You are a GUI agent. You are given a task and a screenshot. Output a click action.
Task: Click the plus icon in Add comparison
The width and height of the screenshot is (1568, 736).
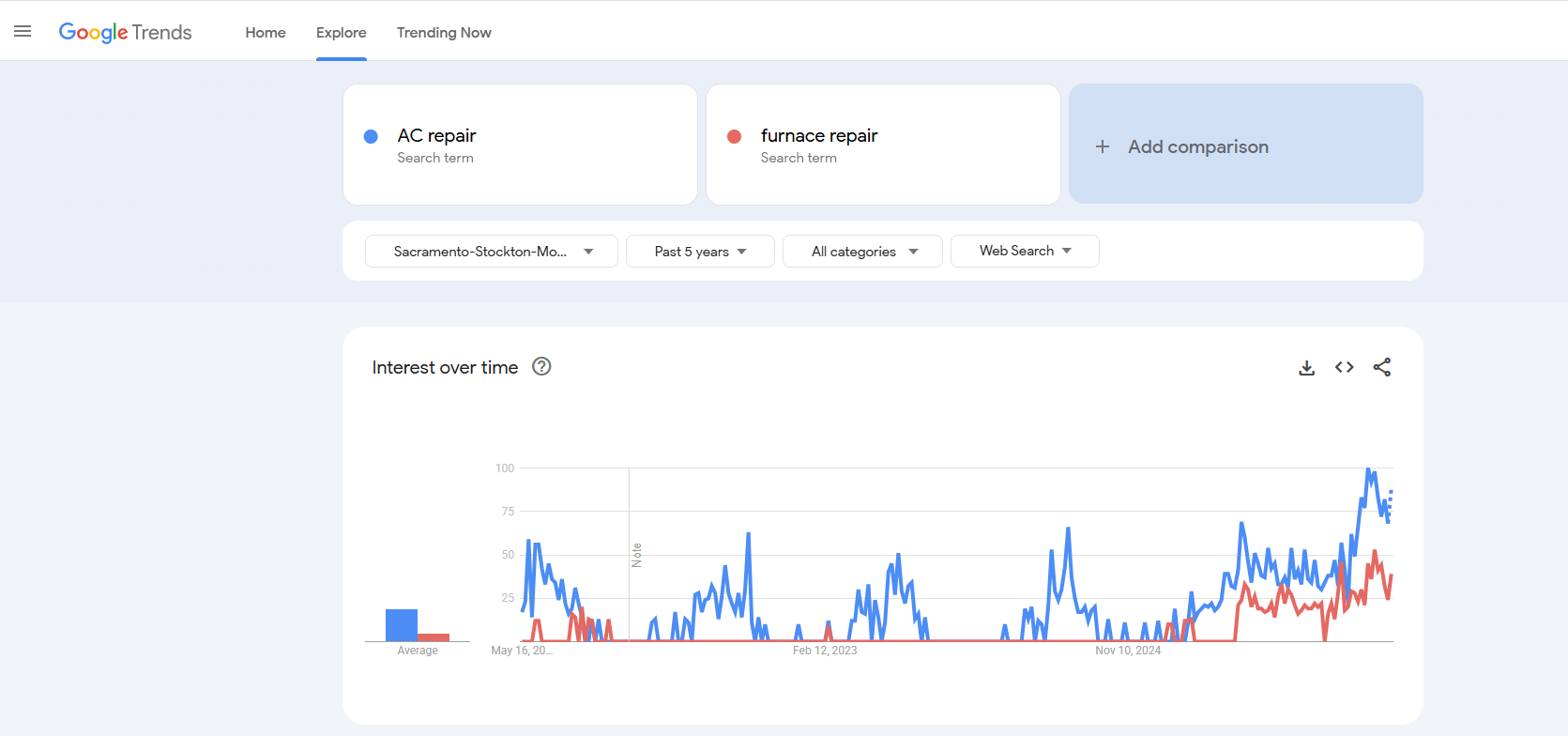[x=1103, y=146]
